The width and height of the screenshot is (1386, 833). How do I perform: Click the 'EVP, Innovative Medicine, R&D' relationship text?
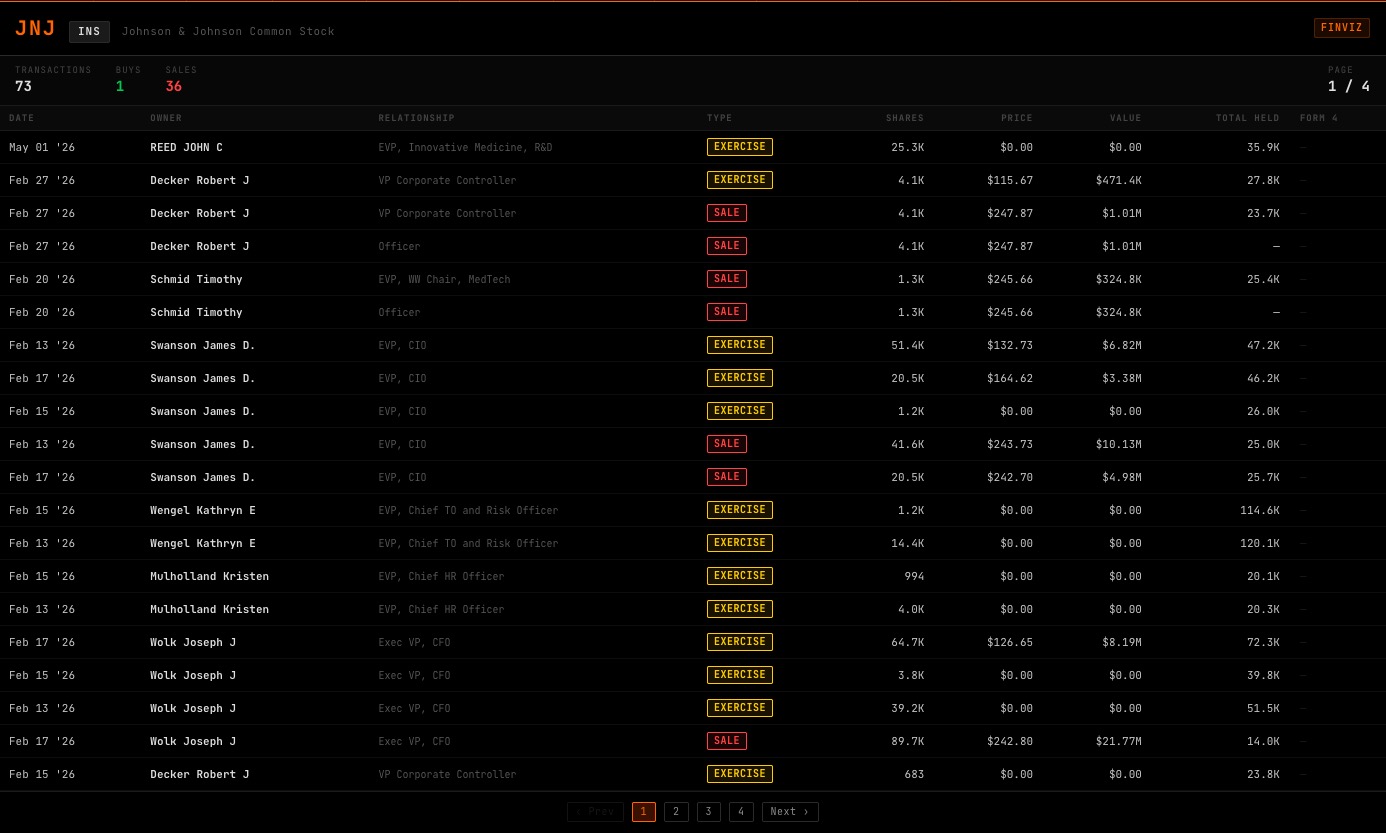tap(465, 147)
